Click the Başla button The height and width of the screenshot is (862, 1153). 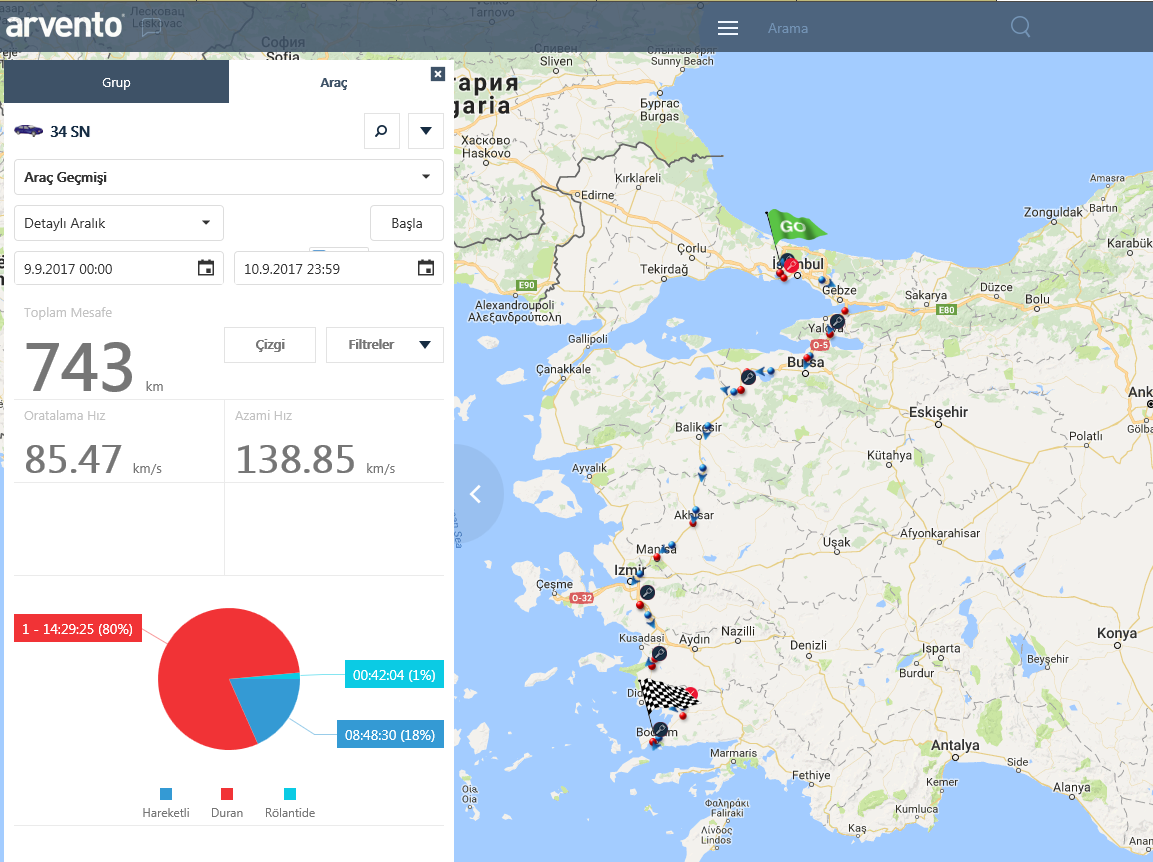407,223
